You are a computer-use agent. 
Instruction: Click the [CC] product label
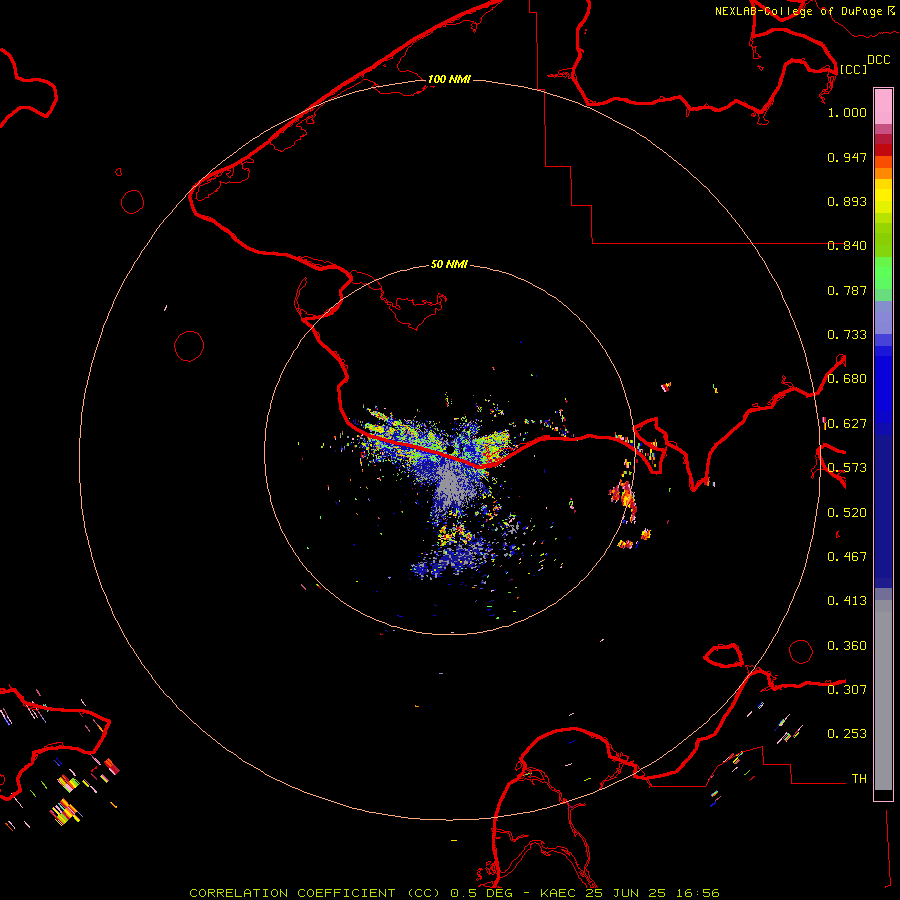[x=853, y=69]
